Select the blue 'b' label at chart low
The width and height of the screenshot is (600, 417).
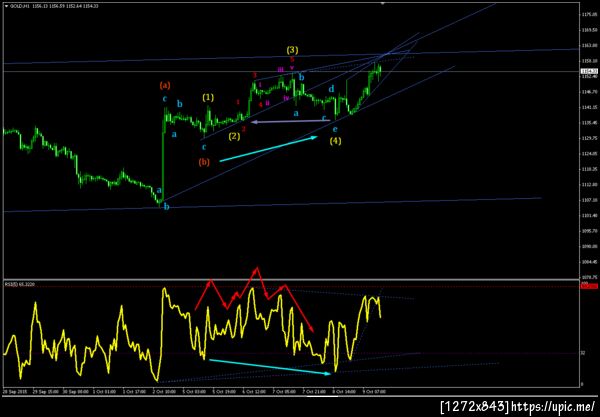pos(166,207)
